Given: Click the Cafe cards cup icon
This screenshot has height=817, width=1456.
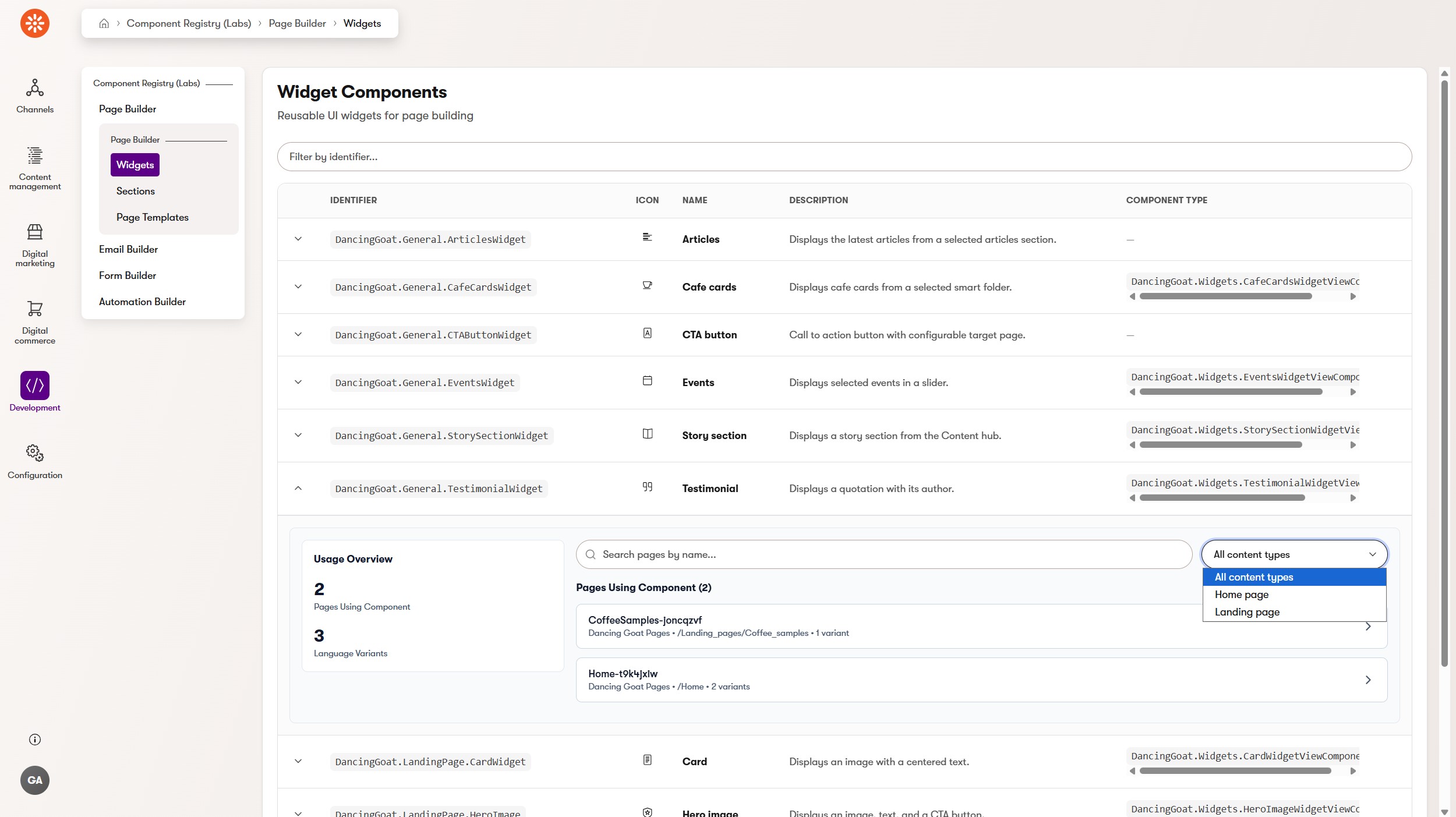Looking at the screenshot, I should 647,285.
